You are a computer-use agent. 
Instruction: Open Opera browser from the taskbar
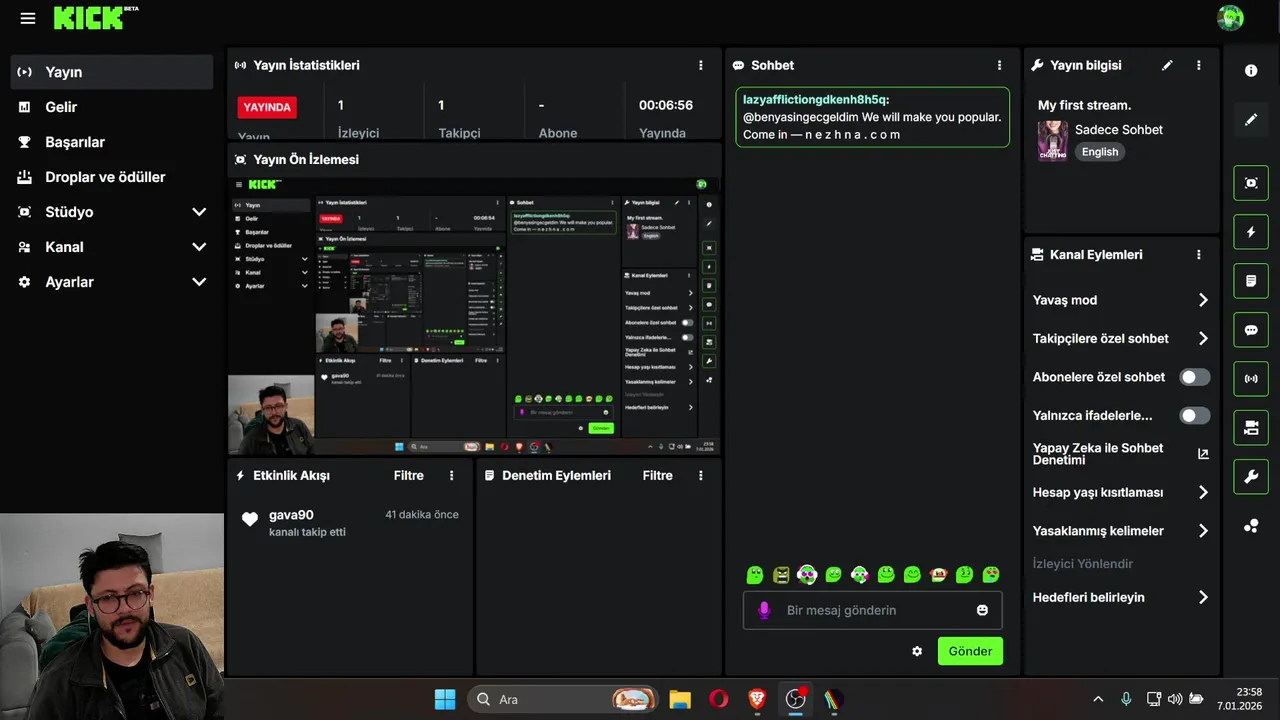click(x=718, y=699)
